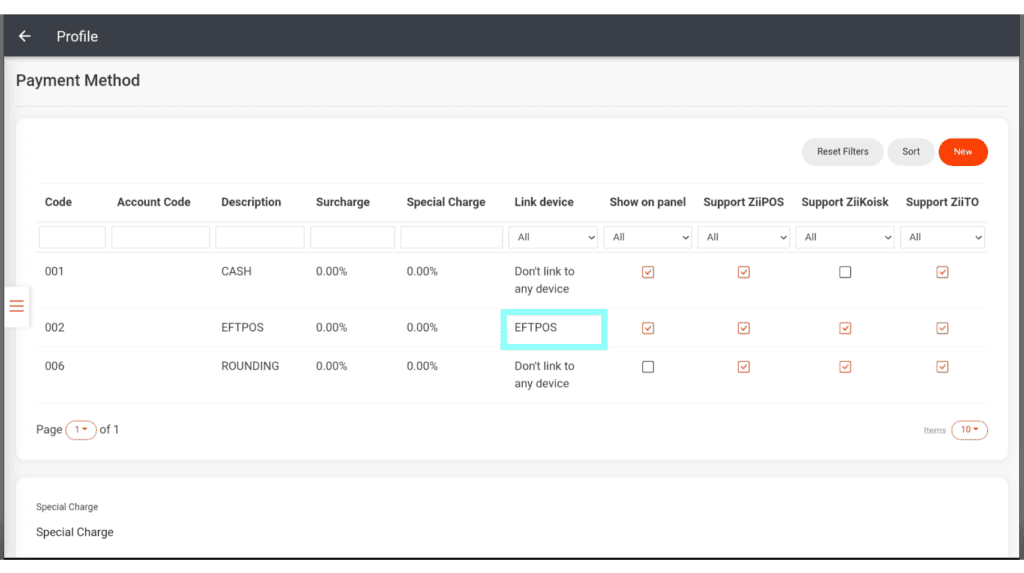Change items per page dropdown
The image size is (1024, 573).
coord(969,430)
